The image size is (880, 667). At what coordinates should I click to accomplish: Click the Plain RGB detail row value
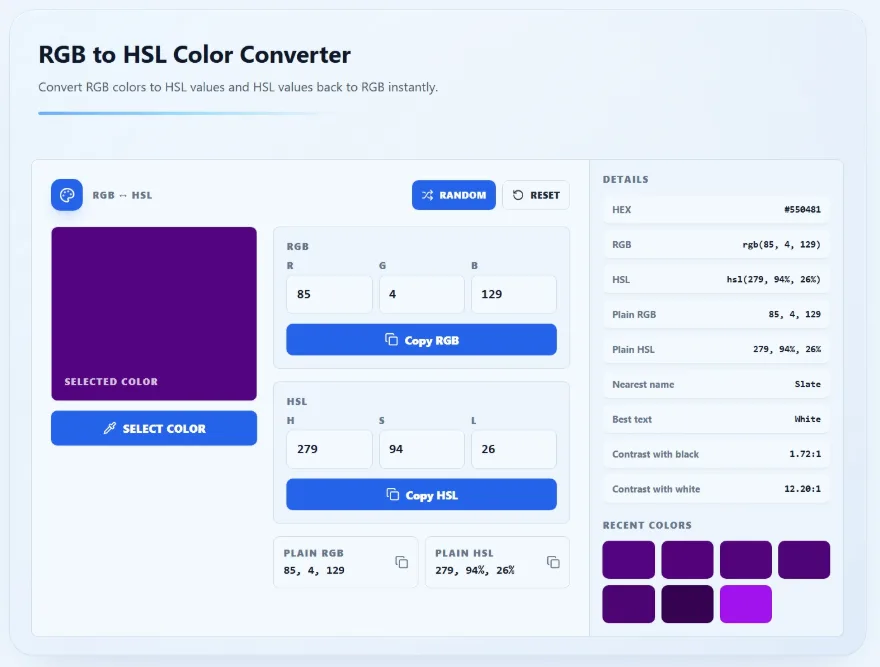pos(795,314)
